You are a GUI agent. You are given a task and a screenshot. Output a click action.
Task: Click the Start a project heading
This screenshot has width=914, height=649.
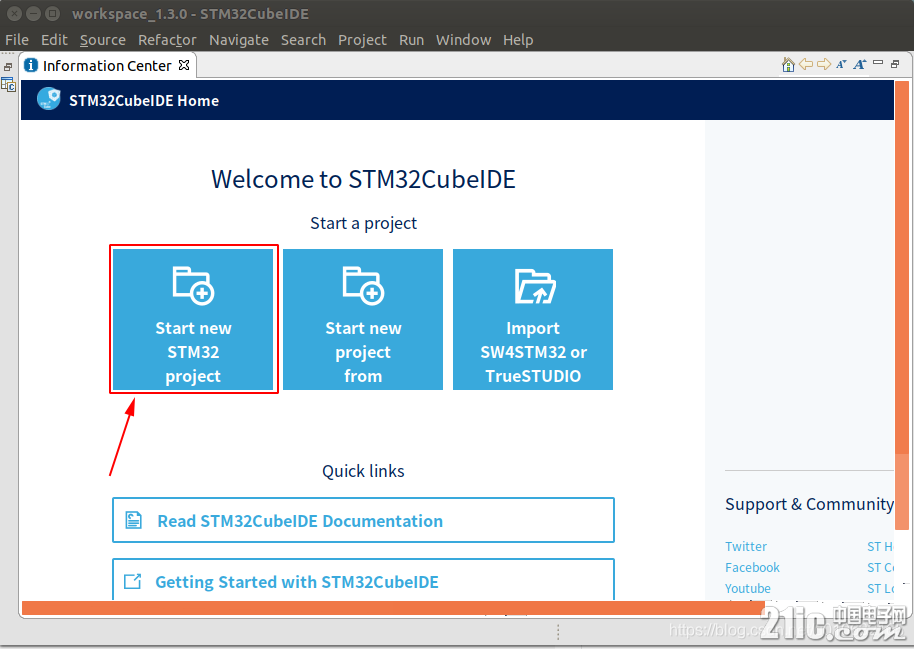pos(363,223)
